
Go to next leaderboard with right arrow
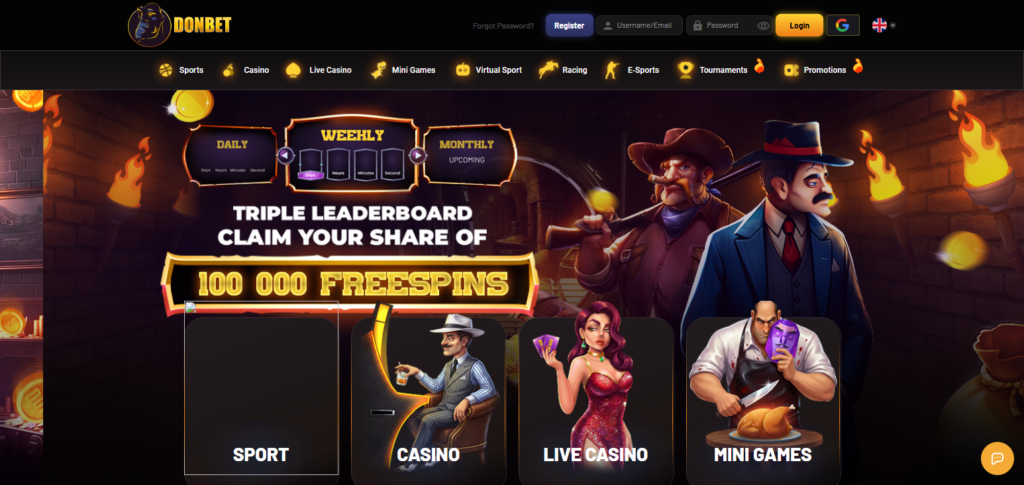417,155
